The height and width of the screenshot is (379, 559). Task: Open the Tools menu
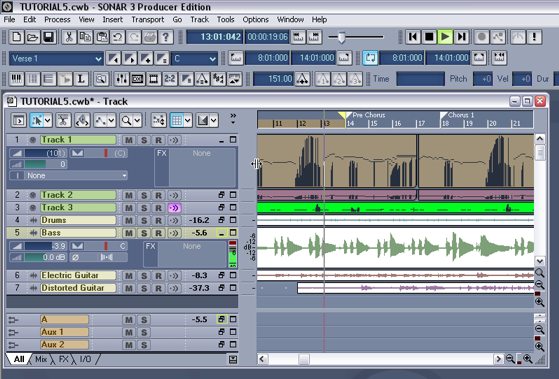226,20
